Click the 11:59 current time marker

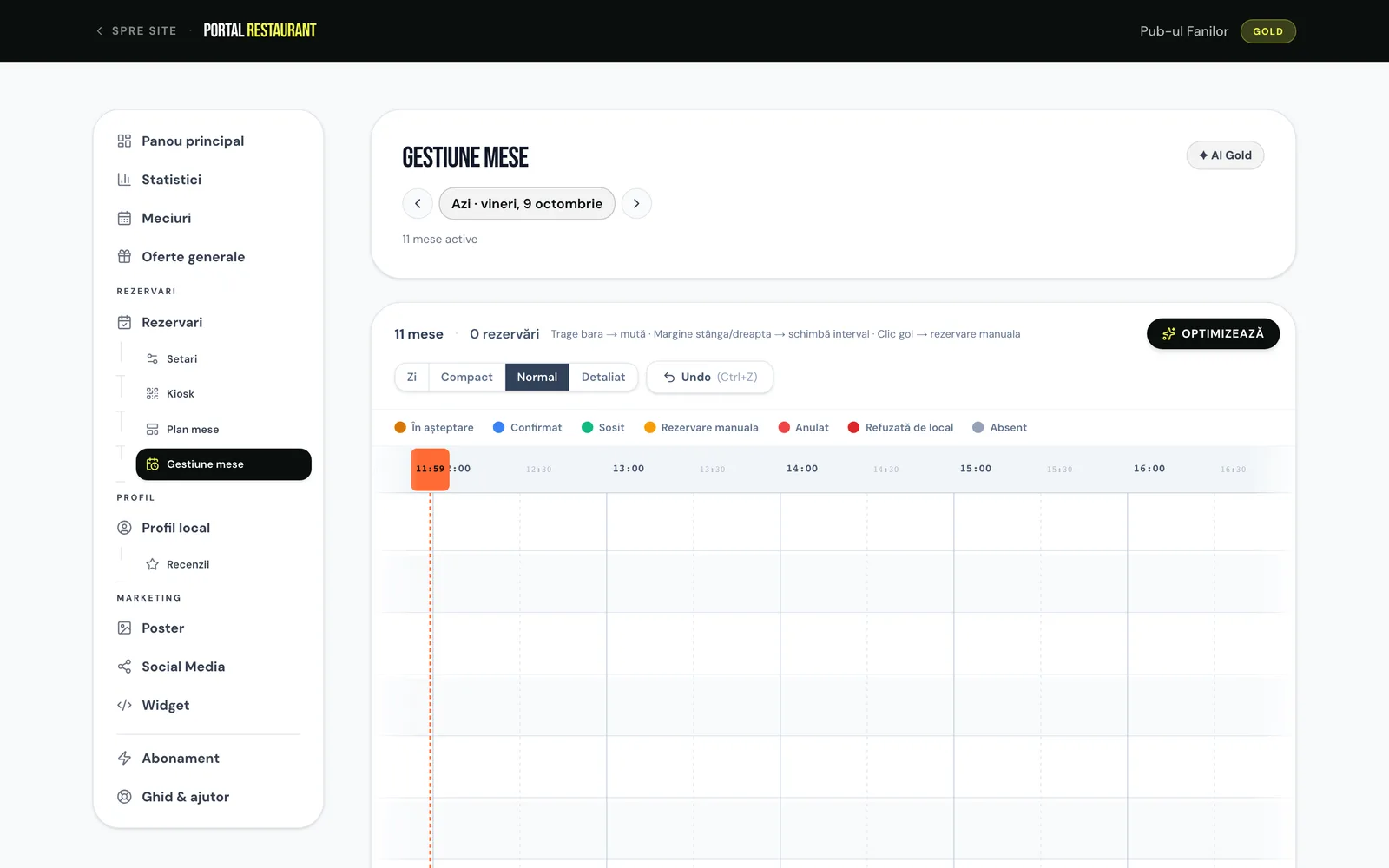(430, 470)
